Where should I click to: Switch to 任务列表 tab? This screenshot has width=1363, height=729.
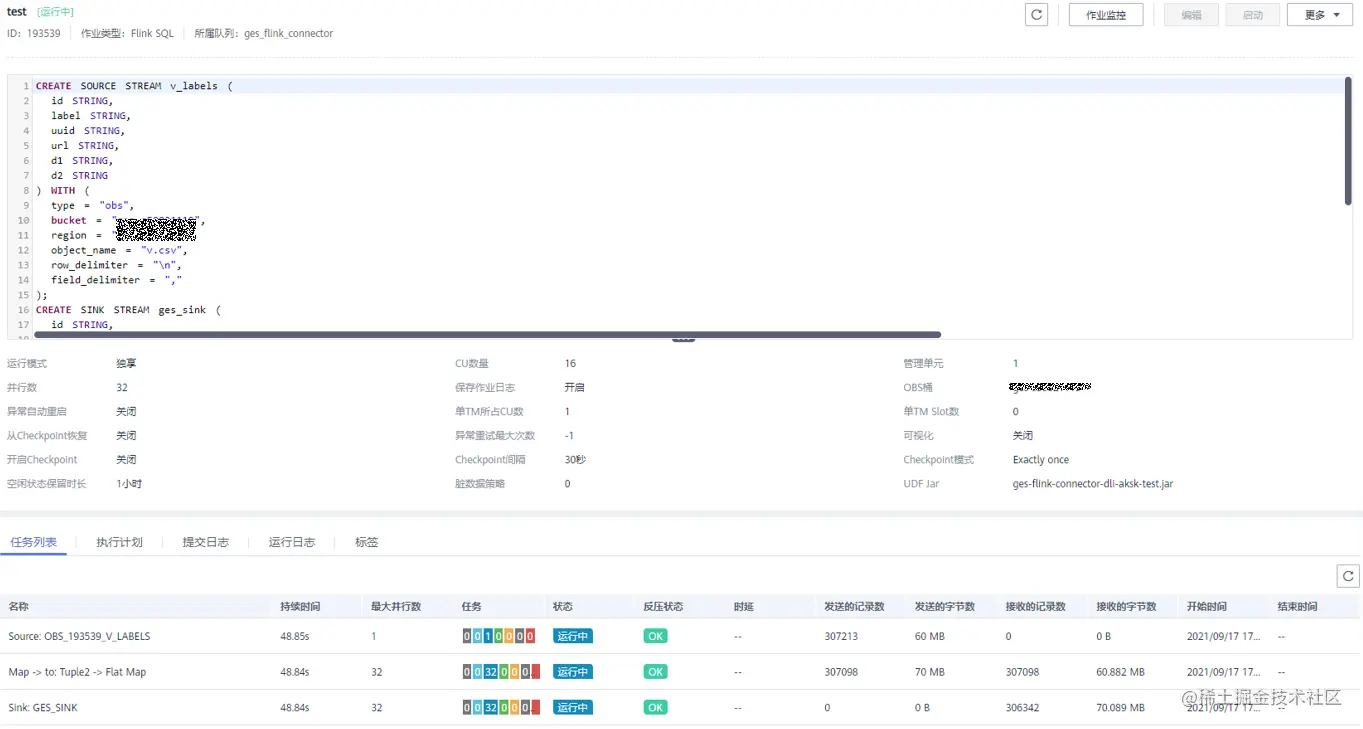(x=33, y=542)
